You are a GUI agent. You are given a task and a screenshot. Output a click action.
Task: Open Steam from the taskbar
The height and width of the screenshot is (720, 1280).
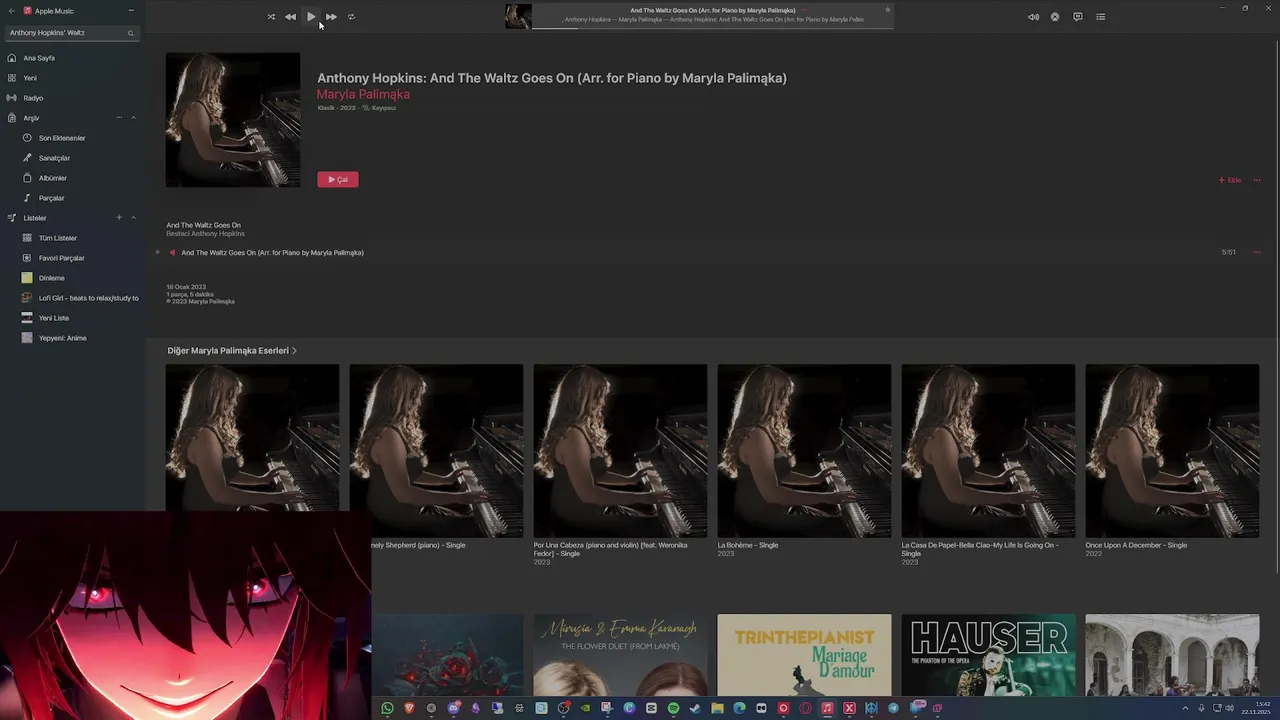click(695, 708)
